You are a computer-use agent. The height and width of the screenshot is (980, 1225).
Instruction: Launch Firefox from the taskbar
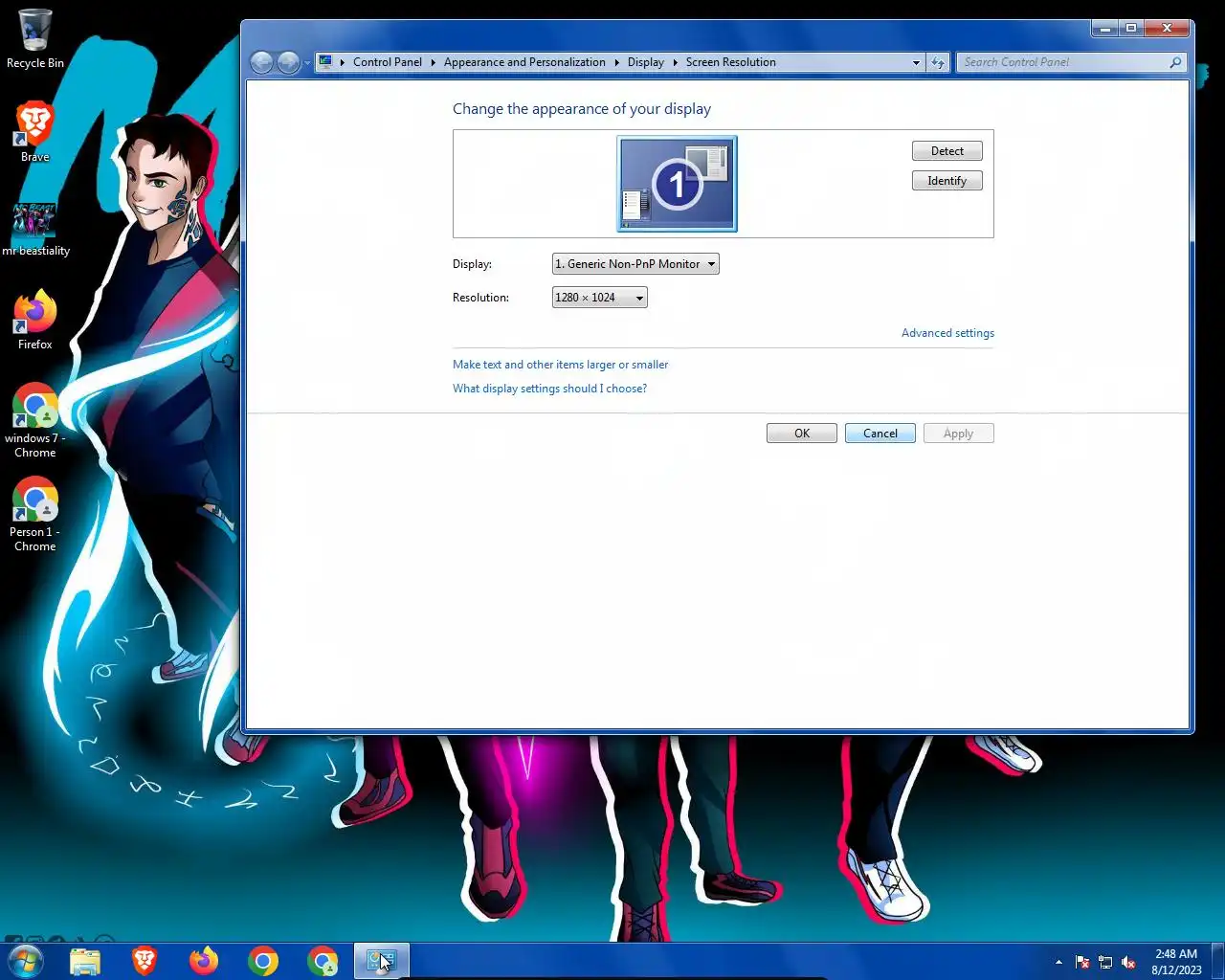click(x=204, y=961)
